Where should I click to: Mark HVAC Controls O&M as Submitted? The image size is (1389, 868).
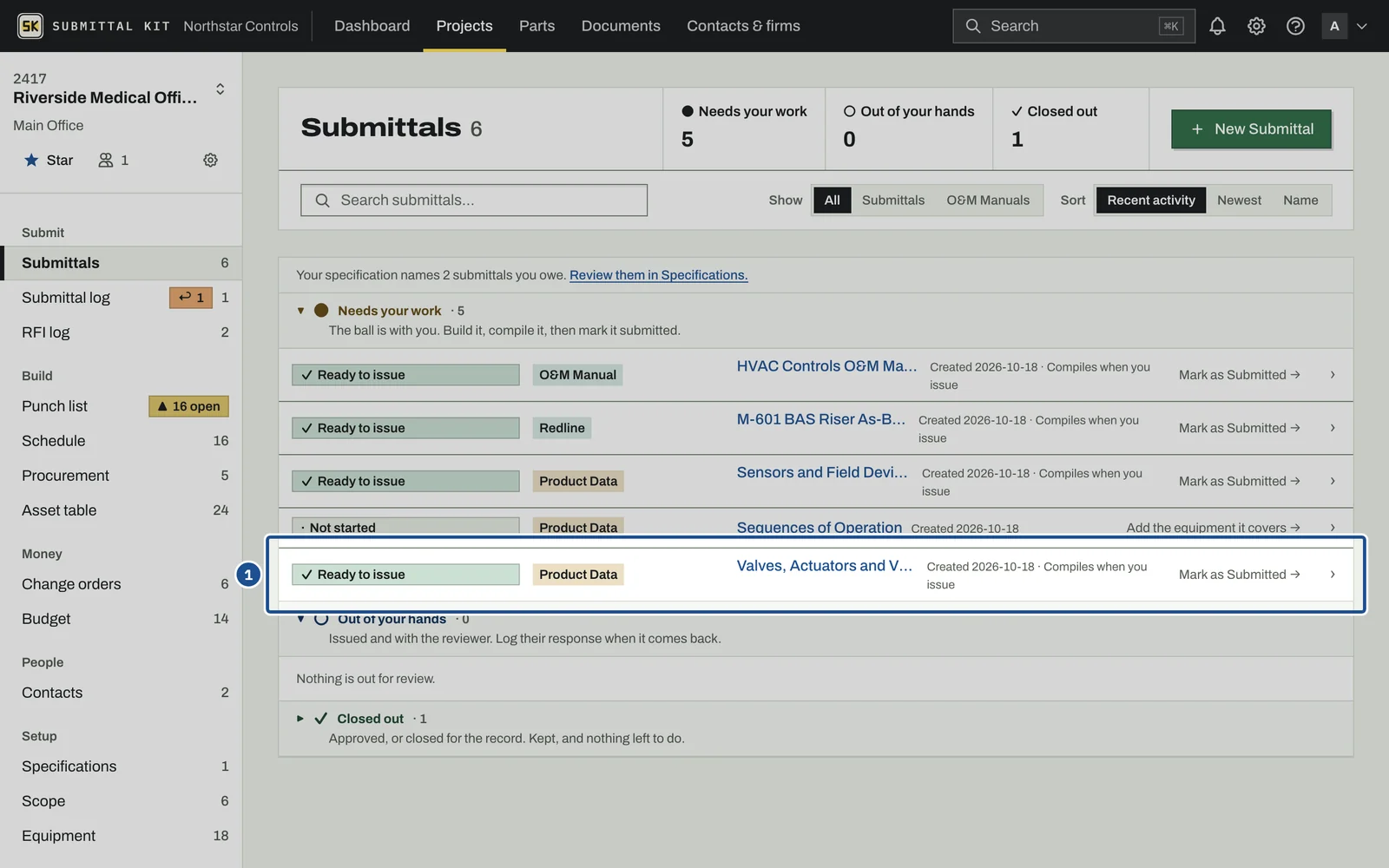(1239, 375)
